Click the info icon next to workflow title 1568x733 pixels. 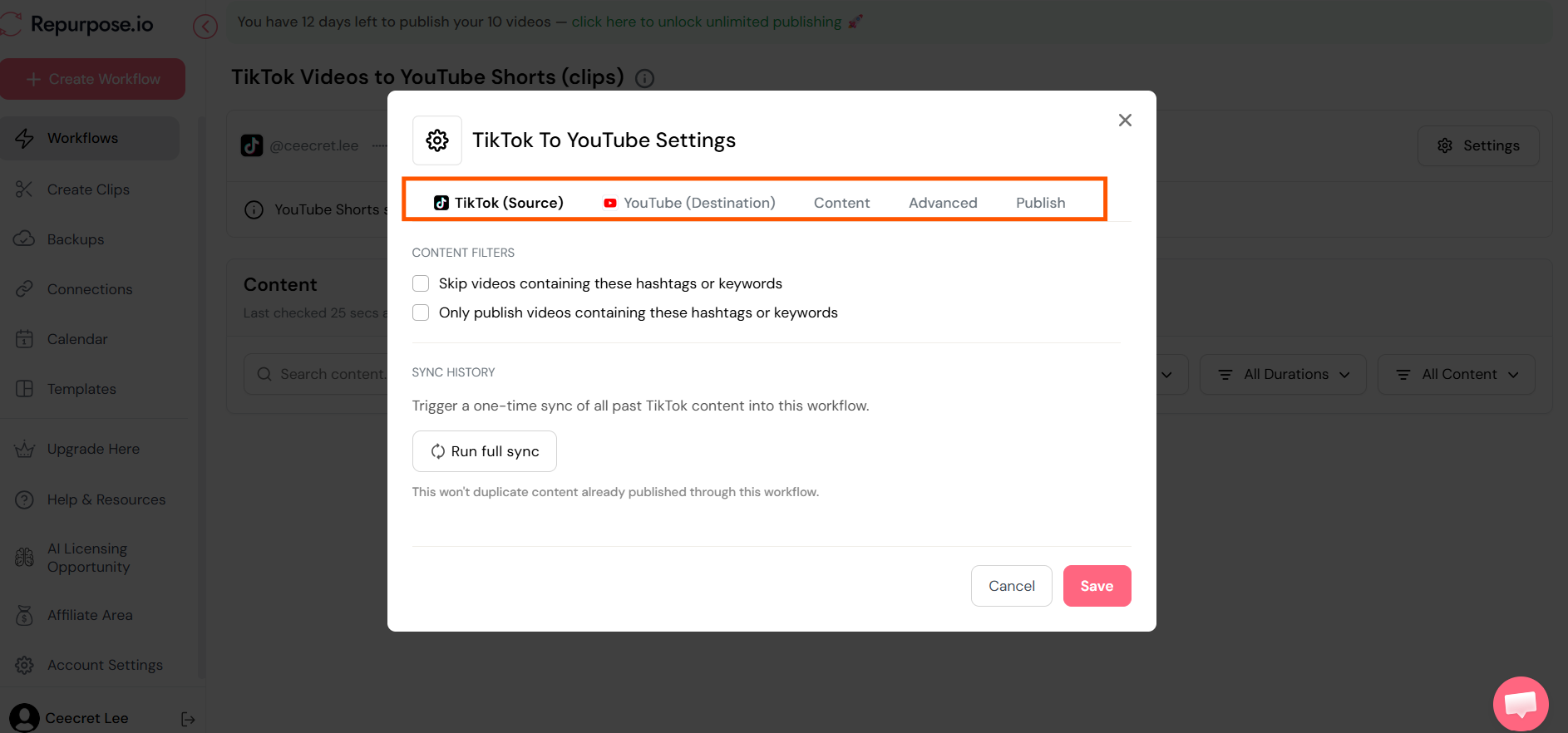(644, 78)
